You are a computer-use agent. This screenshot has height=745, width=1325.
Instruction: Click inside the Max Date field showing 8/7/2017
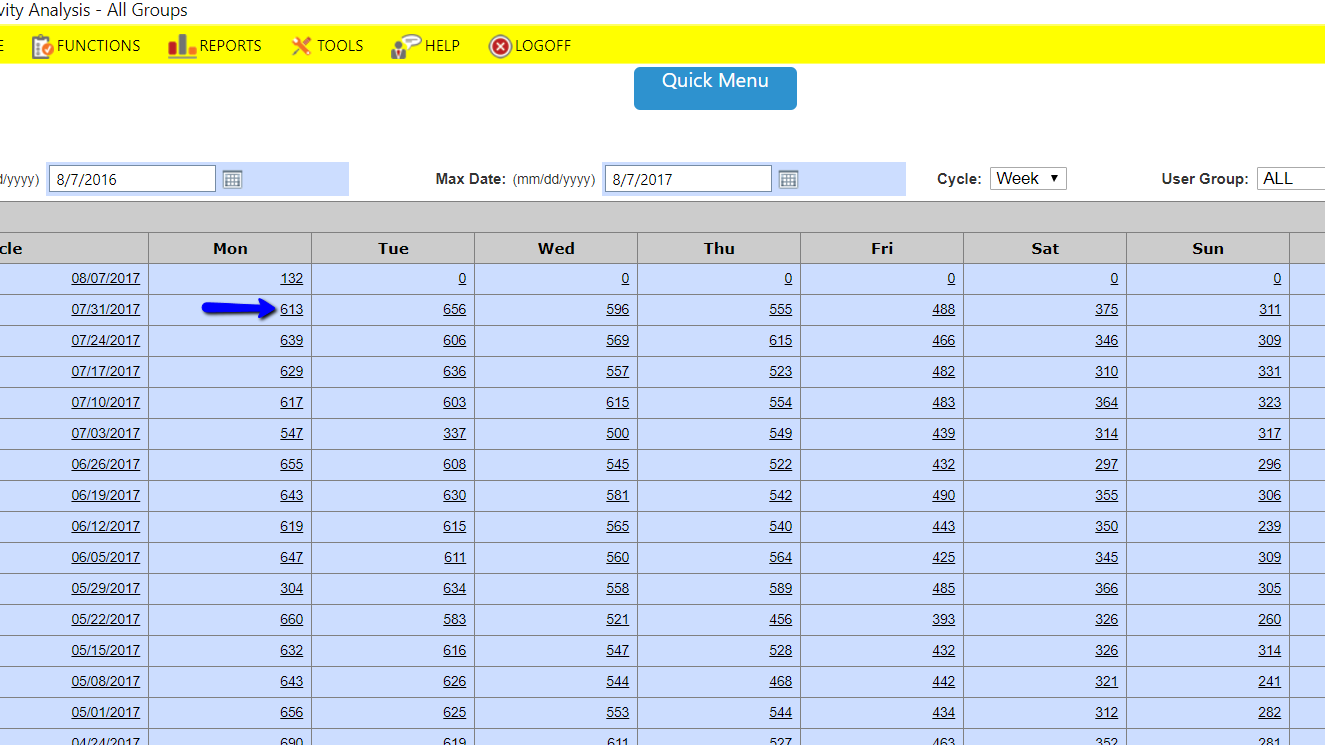tap(687, 178)
